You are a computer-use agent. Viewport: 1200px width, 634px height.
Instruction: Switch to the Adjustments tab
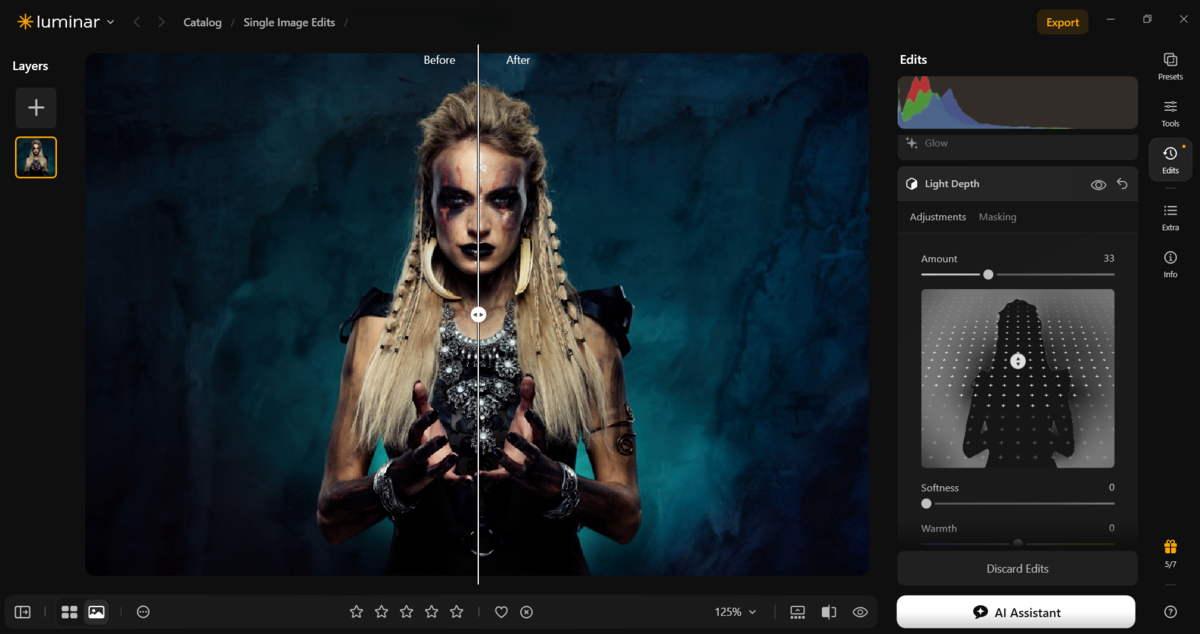tap(937, 217)
